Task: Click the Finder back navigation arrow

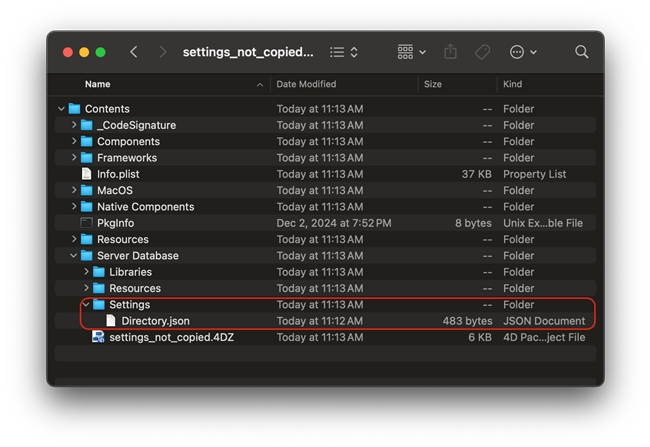Action: [134, 52]
